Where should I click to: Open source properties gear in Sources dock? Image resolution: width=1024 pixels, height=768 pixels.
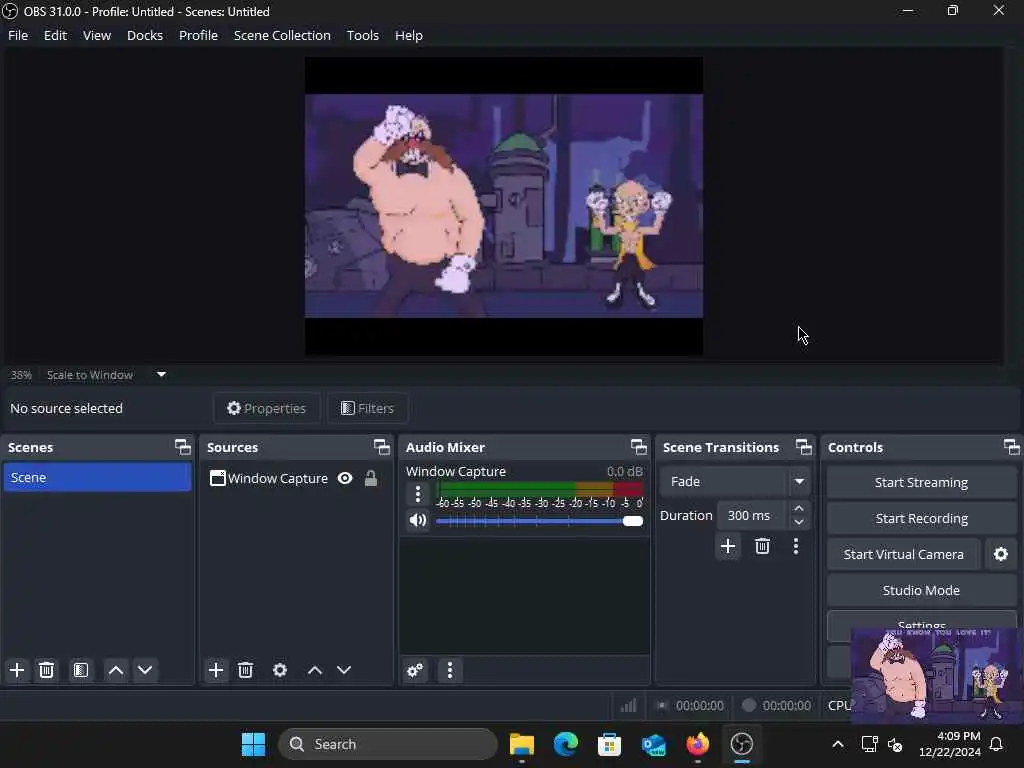280,670
